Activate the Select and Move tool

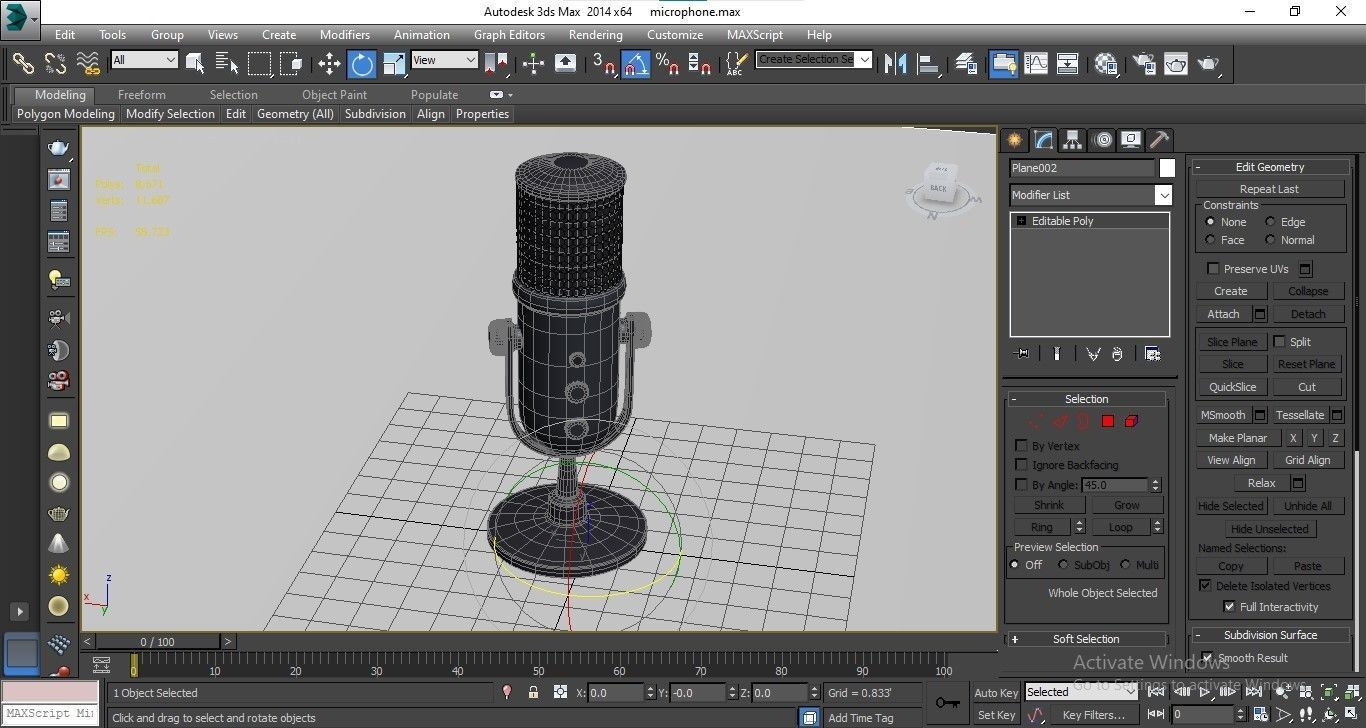coord(329,63)
